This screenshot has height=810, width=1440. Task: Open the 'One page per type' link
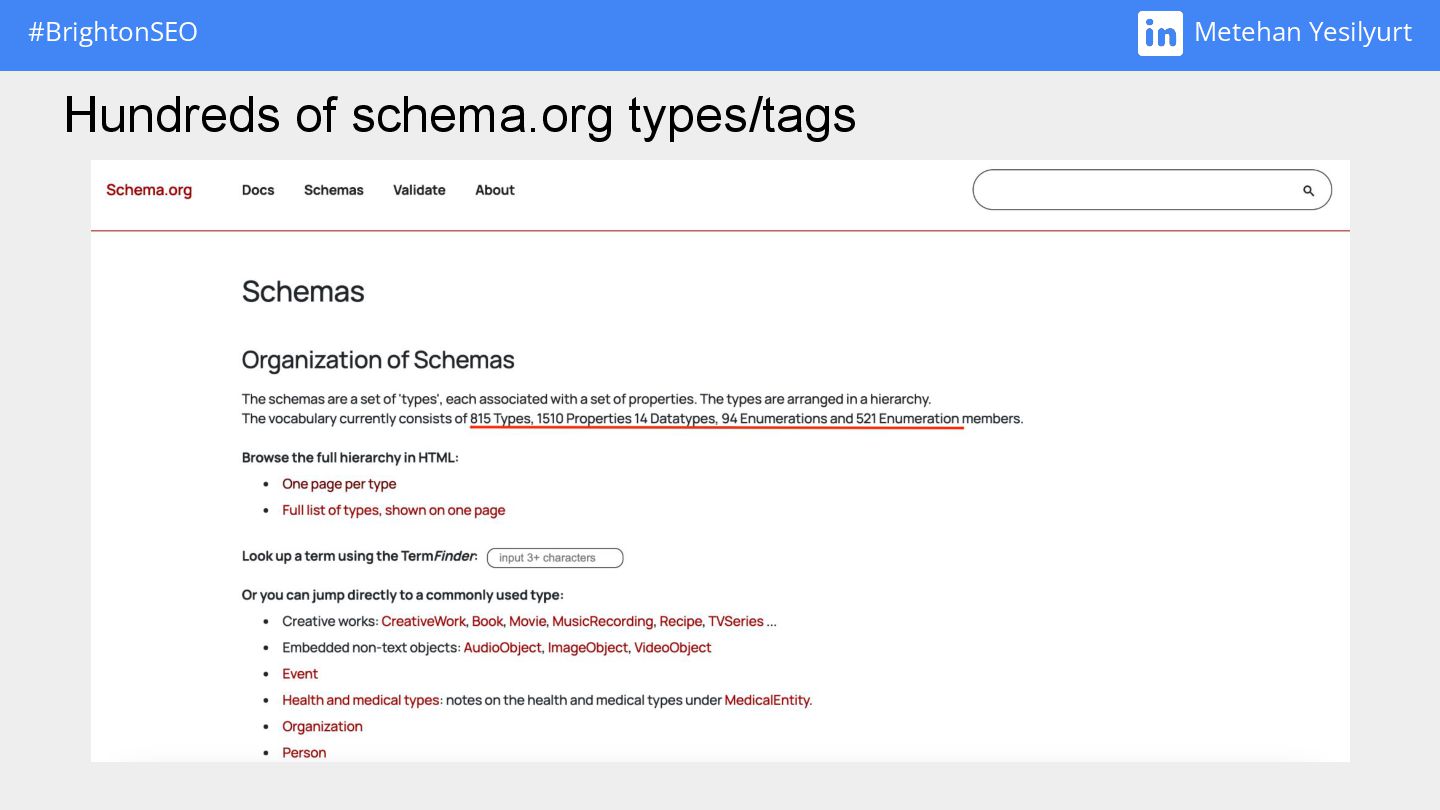click(339, 484)
